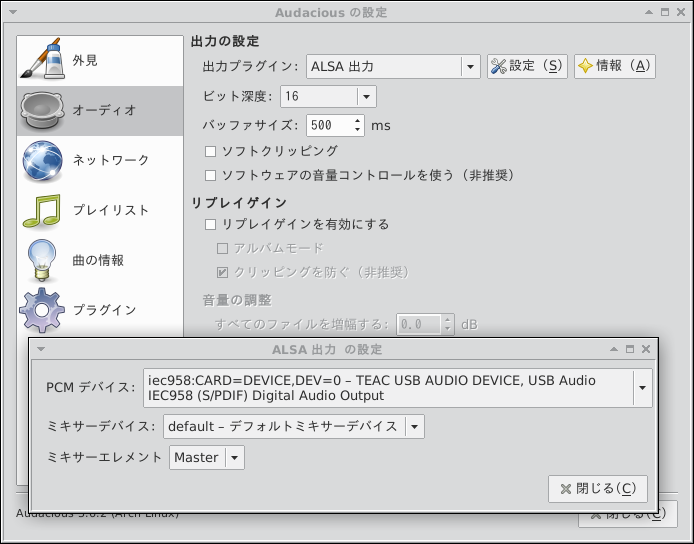This screenshot has width=694, height=544.
Task: Select the オーディオ speaker icon in sidebar
Action: (42, 111)
